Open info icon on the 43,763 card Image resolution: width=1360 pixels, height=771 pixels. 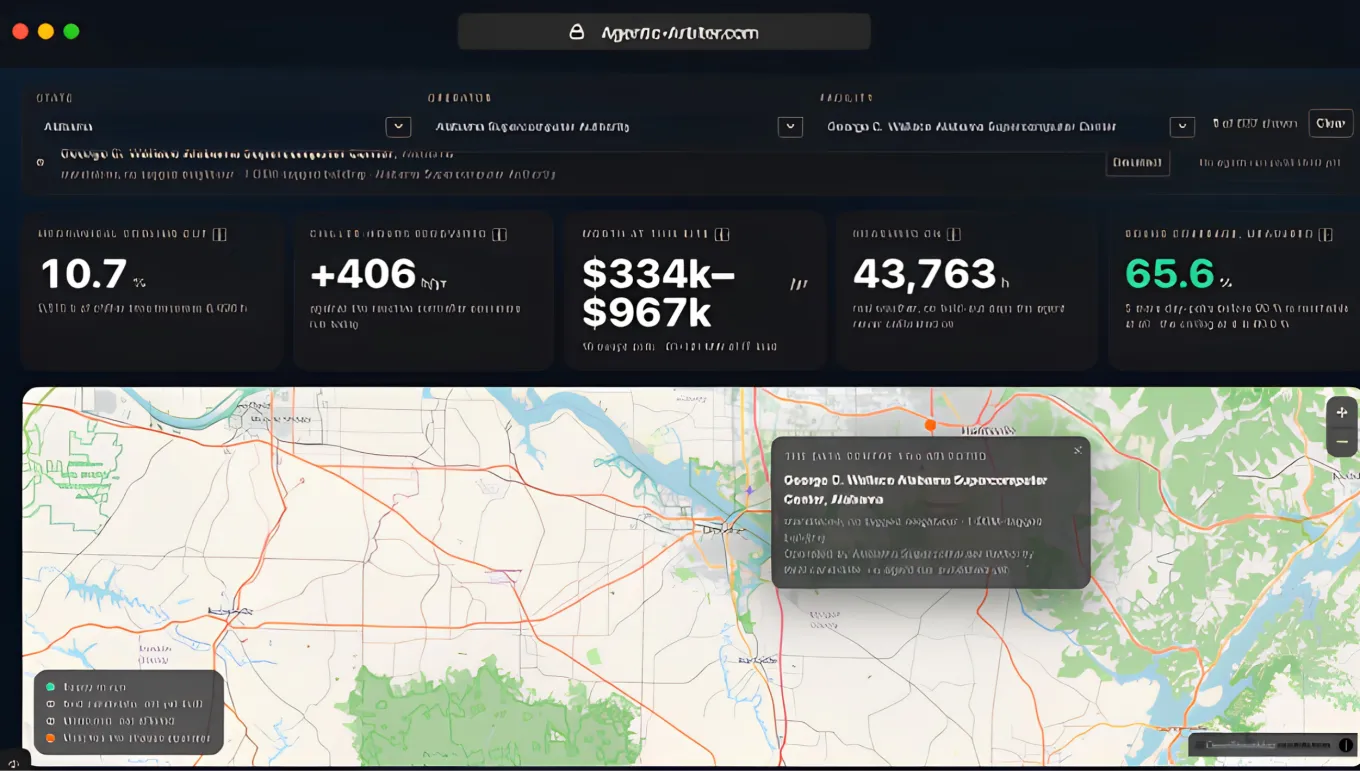coord(954,234)
